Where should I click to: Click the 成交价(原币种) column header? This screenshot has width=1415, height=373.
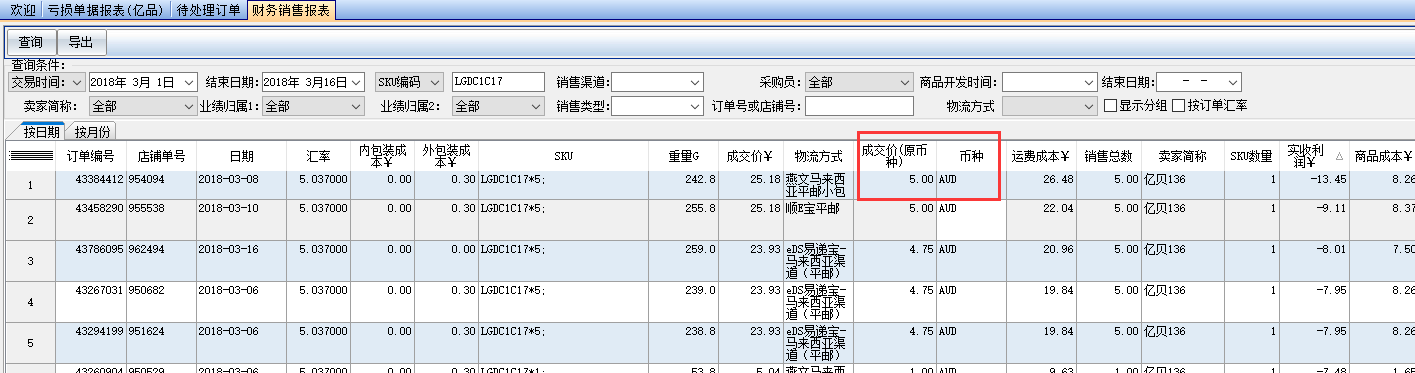(x=896, y=156)
